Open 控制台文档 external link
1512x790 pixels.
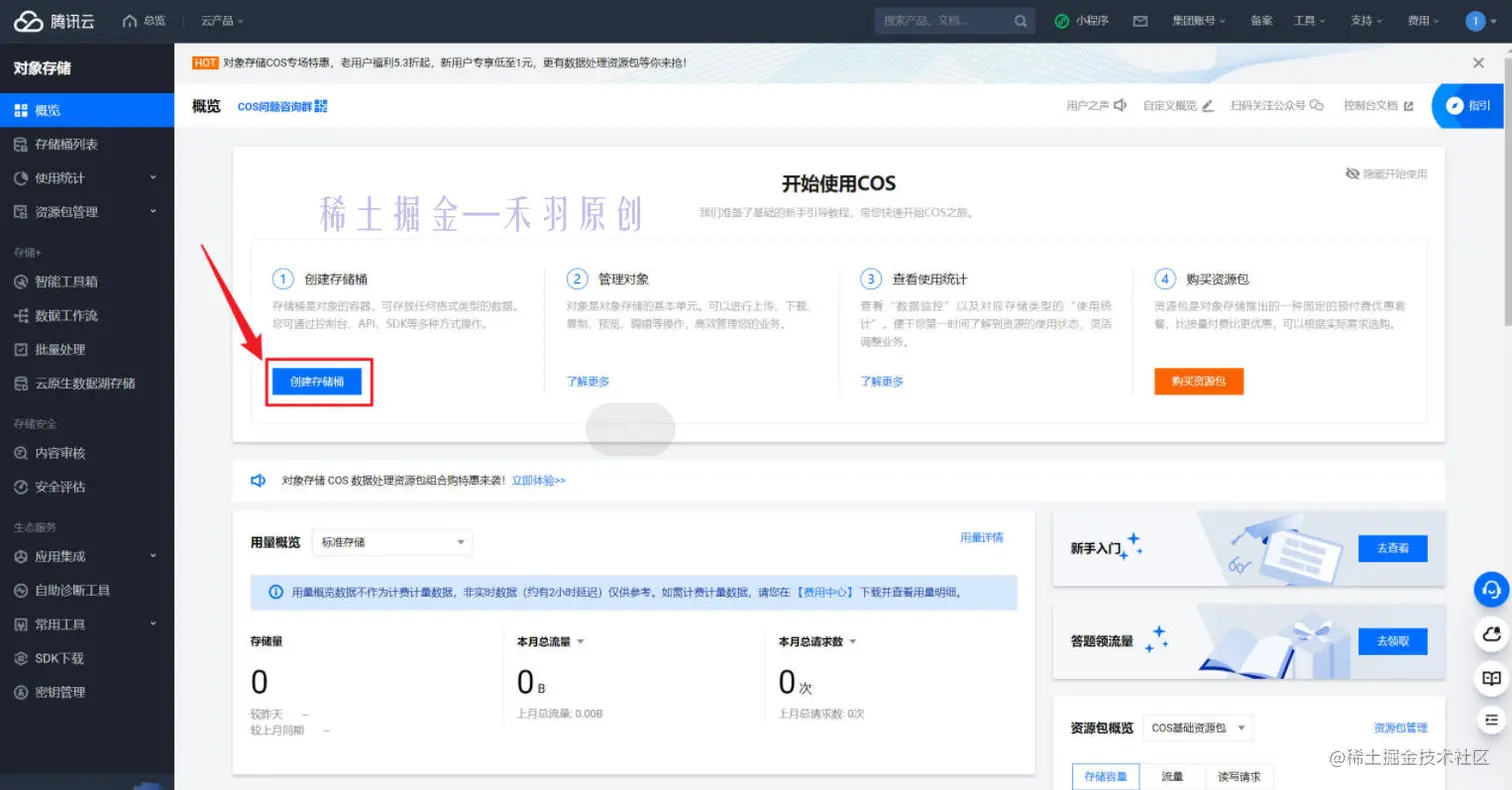click(x=1379, y=105)
